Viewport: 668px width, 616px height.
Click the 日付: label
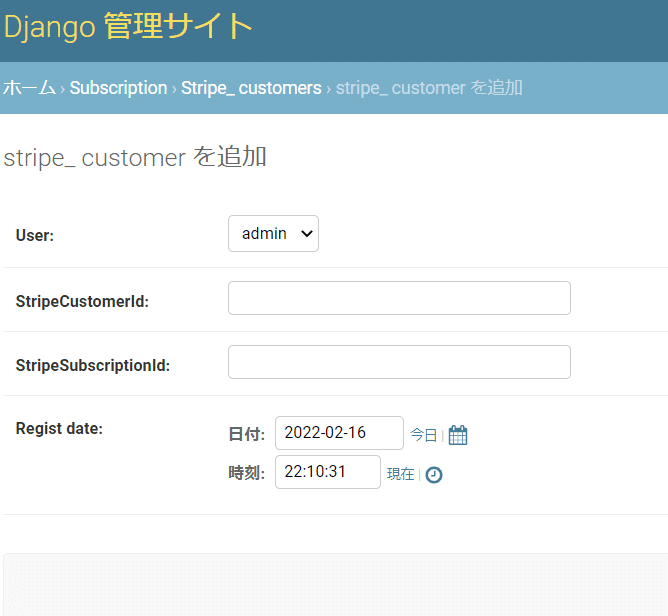[247, 434]
